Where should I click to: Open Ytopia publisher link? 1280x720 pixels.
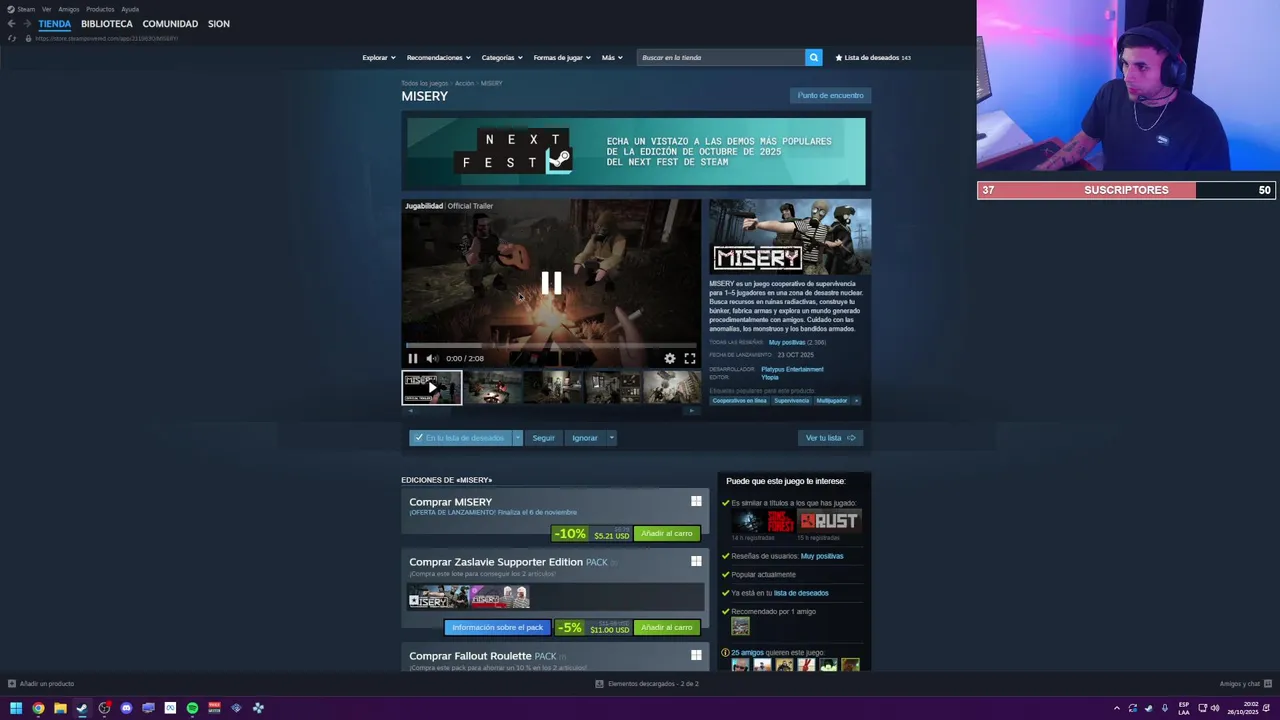(770, 377)
